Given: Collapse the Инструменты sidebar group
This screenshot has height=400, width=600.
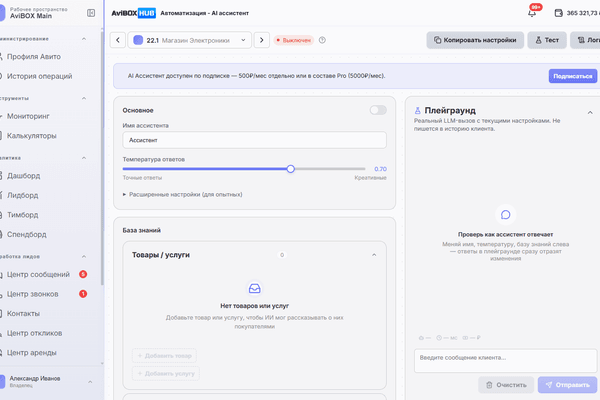Looking at the screenshot, I should click(x=84, y=98).
